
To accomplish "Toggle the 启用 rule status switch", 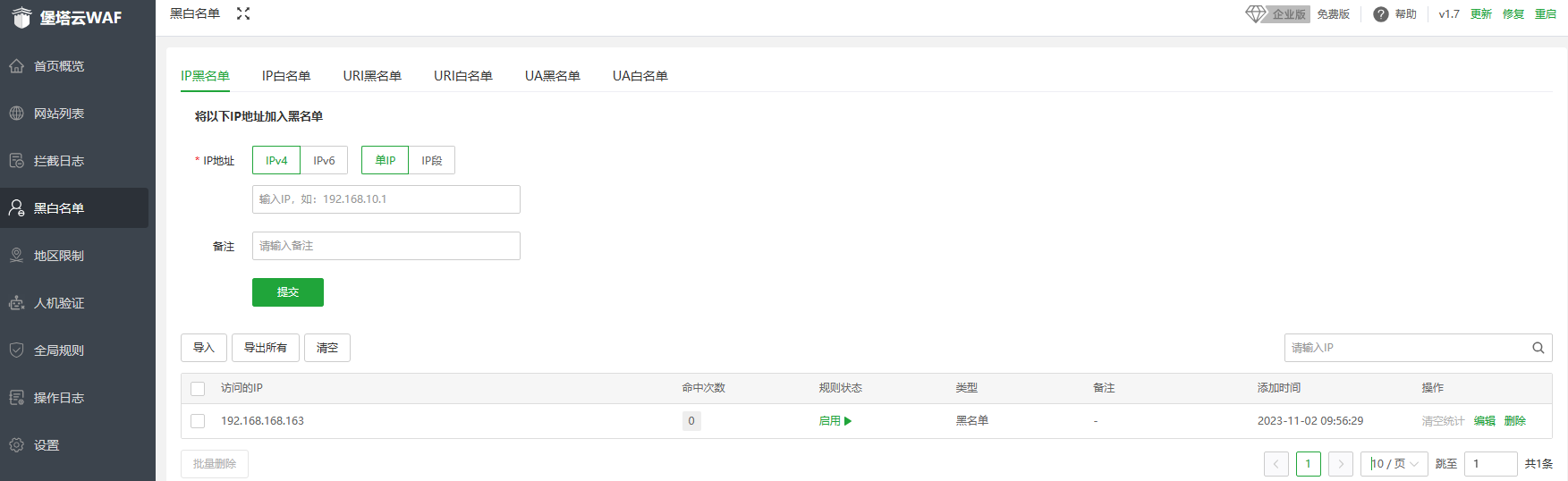I will click(835, 421).
